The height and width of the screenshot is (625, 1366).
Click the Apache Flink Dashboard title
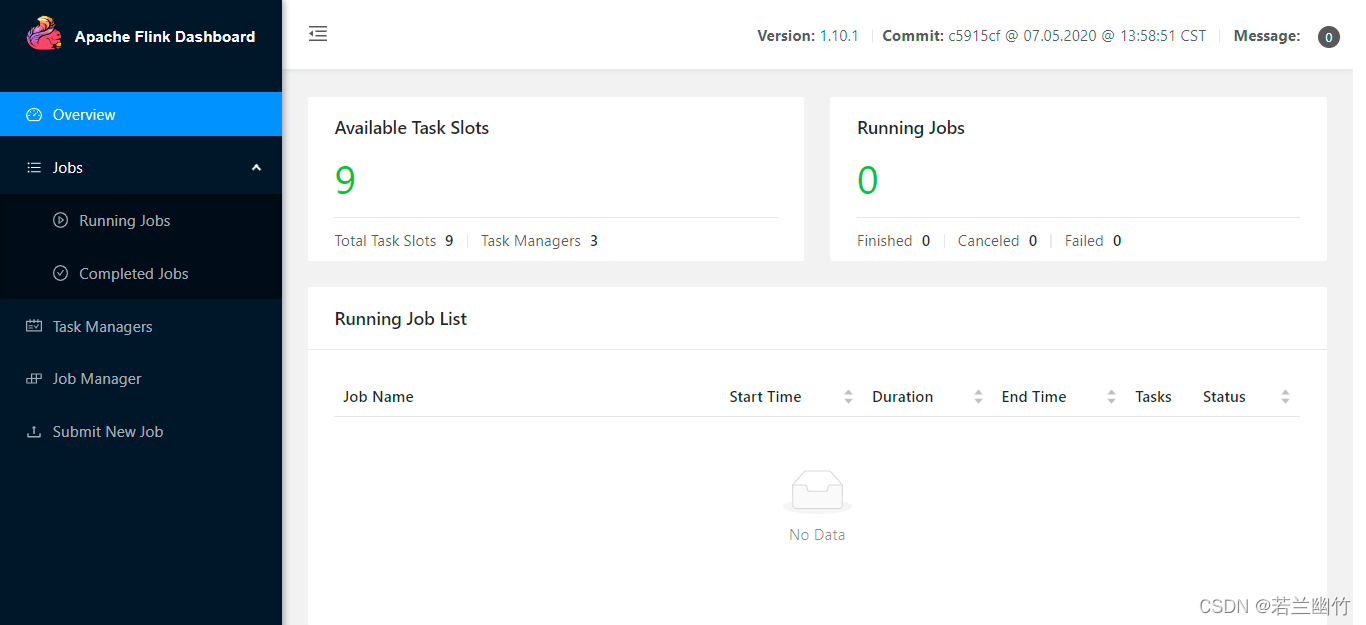tap(165, 37)
